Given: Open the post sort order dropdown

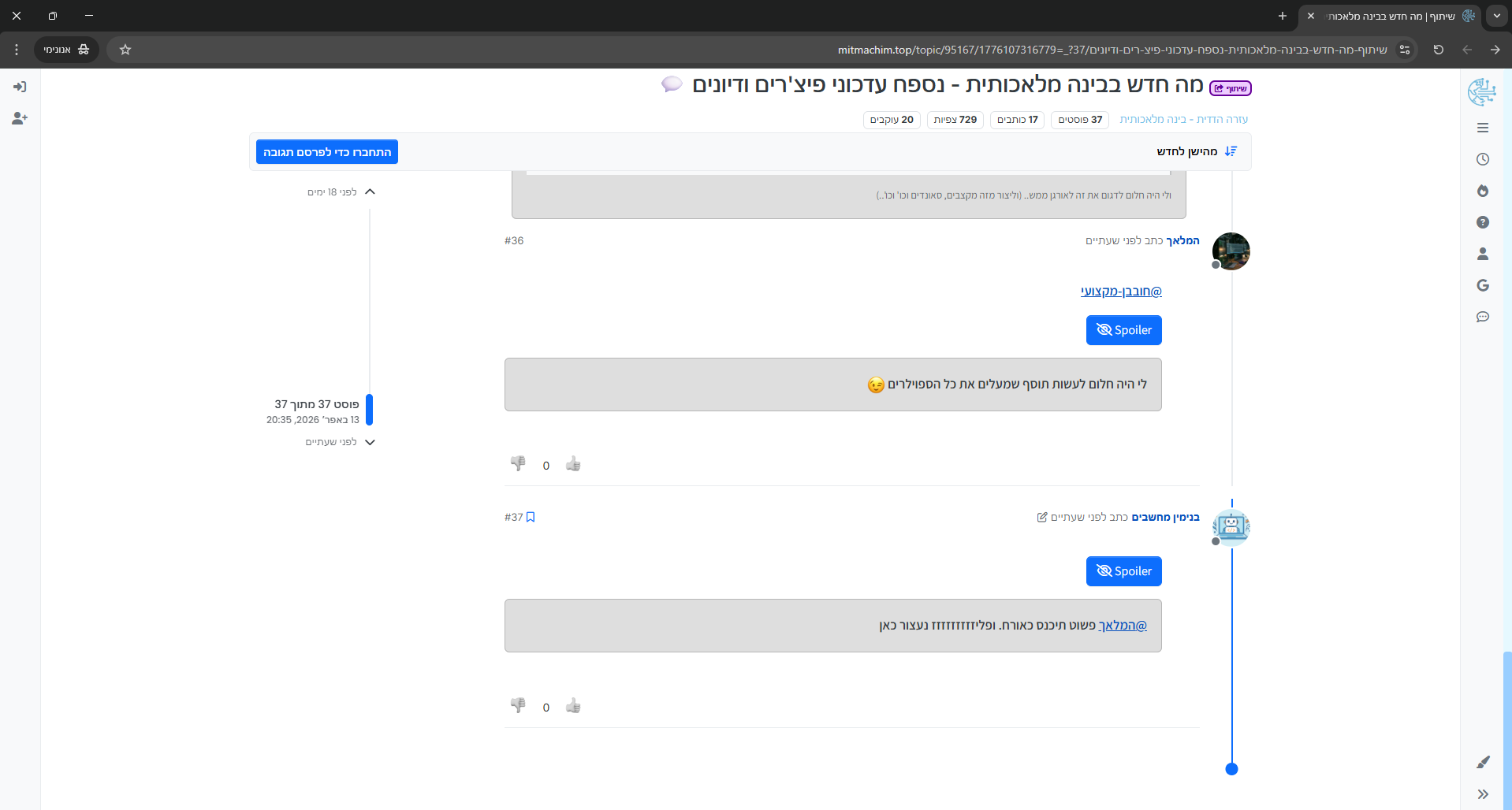Looking at the screenshot, I should click(x=1196, y=151).
